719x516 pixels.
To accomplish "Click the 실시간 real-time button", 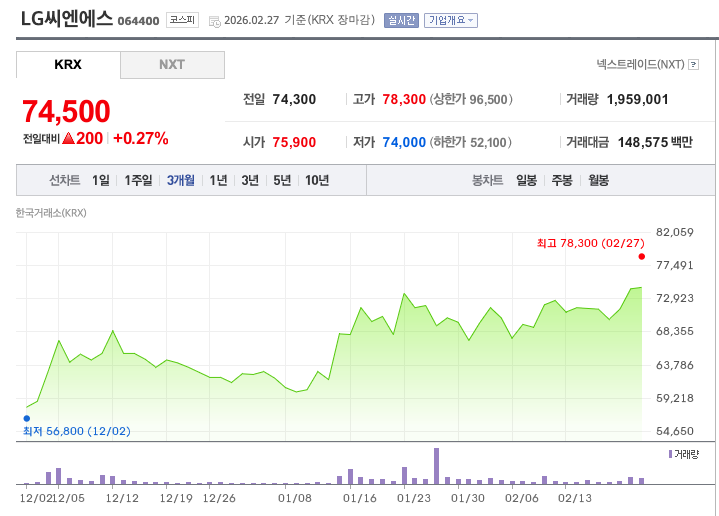I will (x=401, y=20).
